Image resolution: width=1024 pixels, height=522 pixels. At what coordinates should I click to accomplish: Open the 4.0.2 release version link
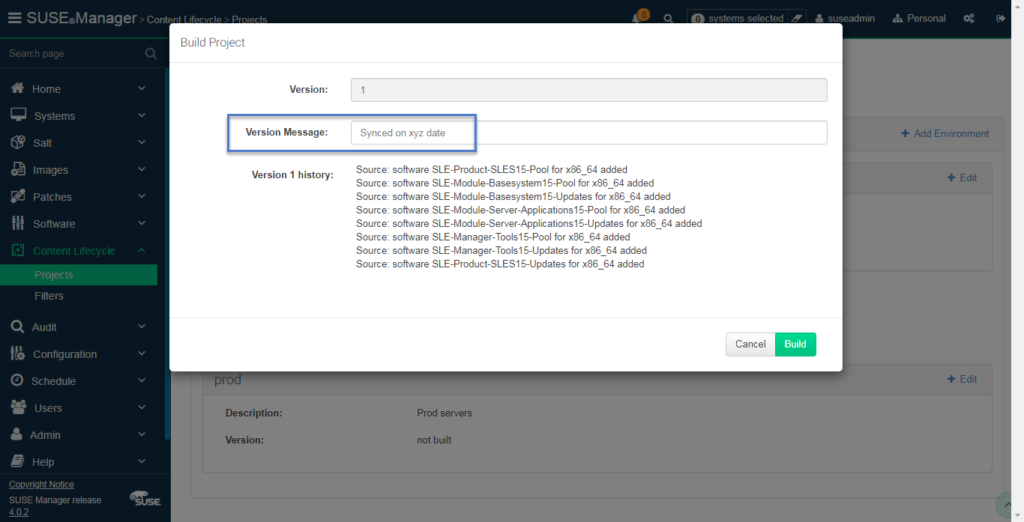[18, 512]
